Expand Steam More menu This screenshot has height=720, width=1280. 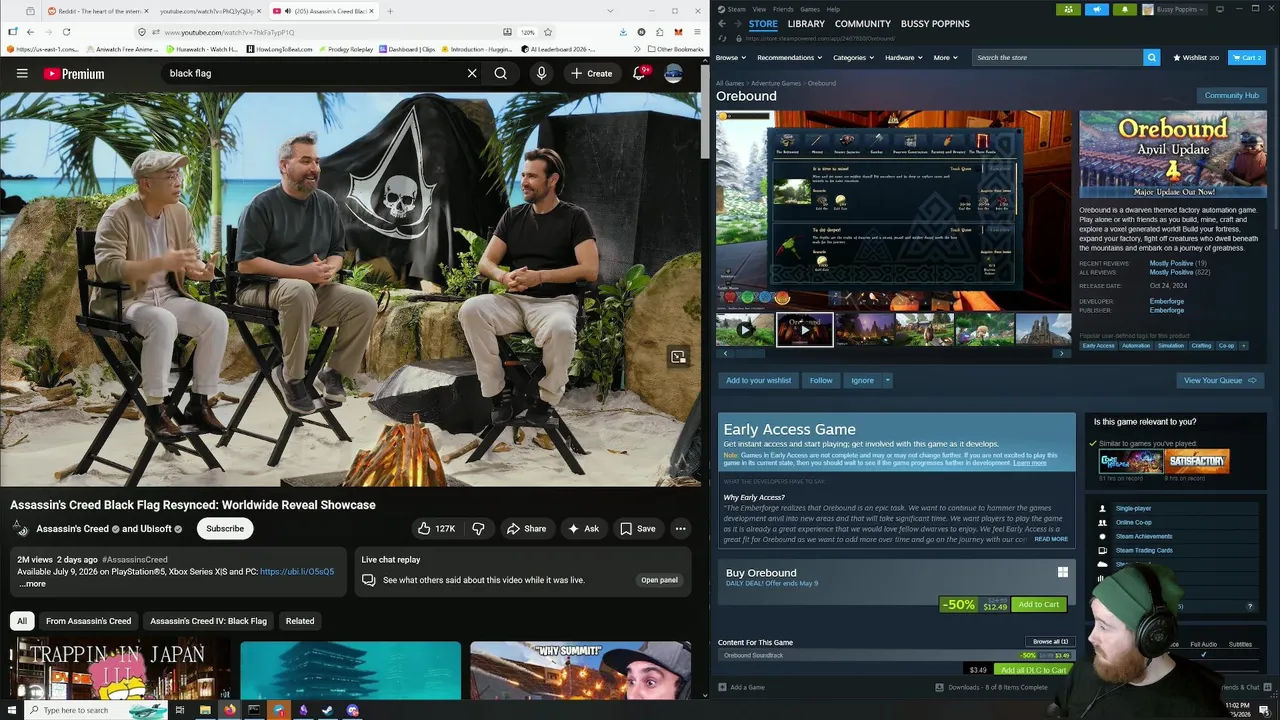pyautogui.click(x=945, y=57)
